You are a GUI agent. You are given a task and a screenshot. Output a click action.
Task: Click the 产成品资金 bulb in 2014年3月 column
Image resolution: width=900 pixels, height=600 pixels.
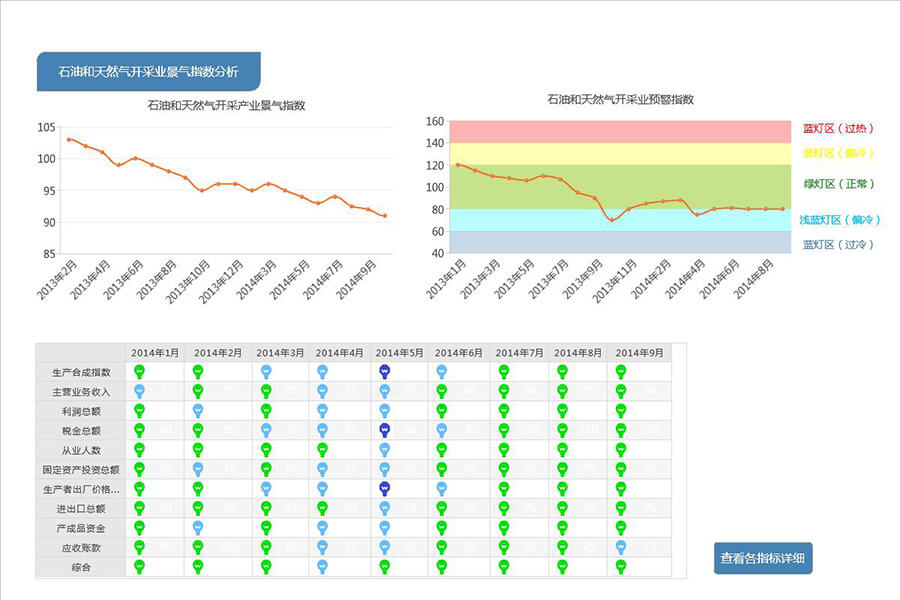pos(266,528)
